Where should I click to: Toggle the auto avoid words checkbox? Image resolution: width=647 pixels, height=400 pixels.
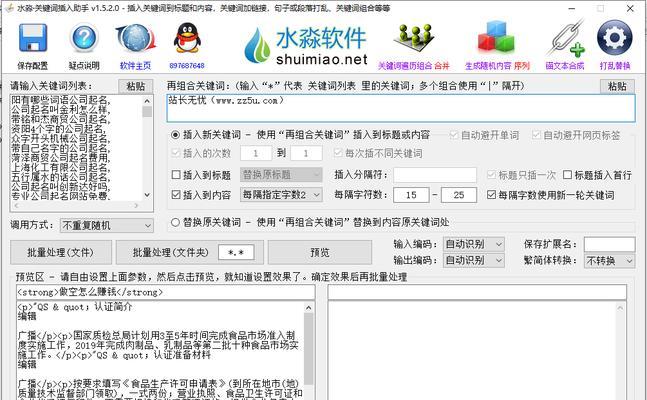click(x=454, y=135)
